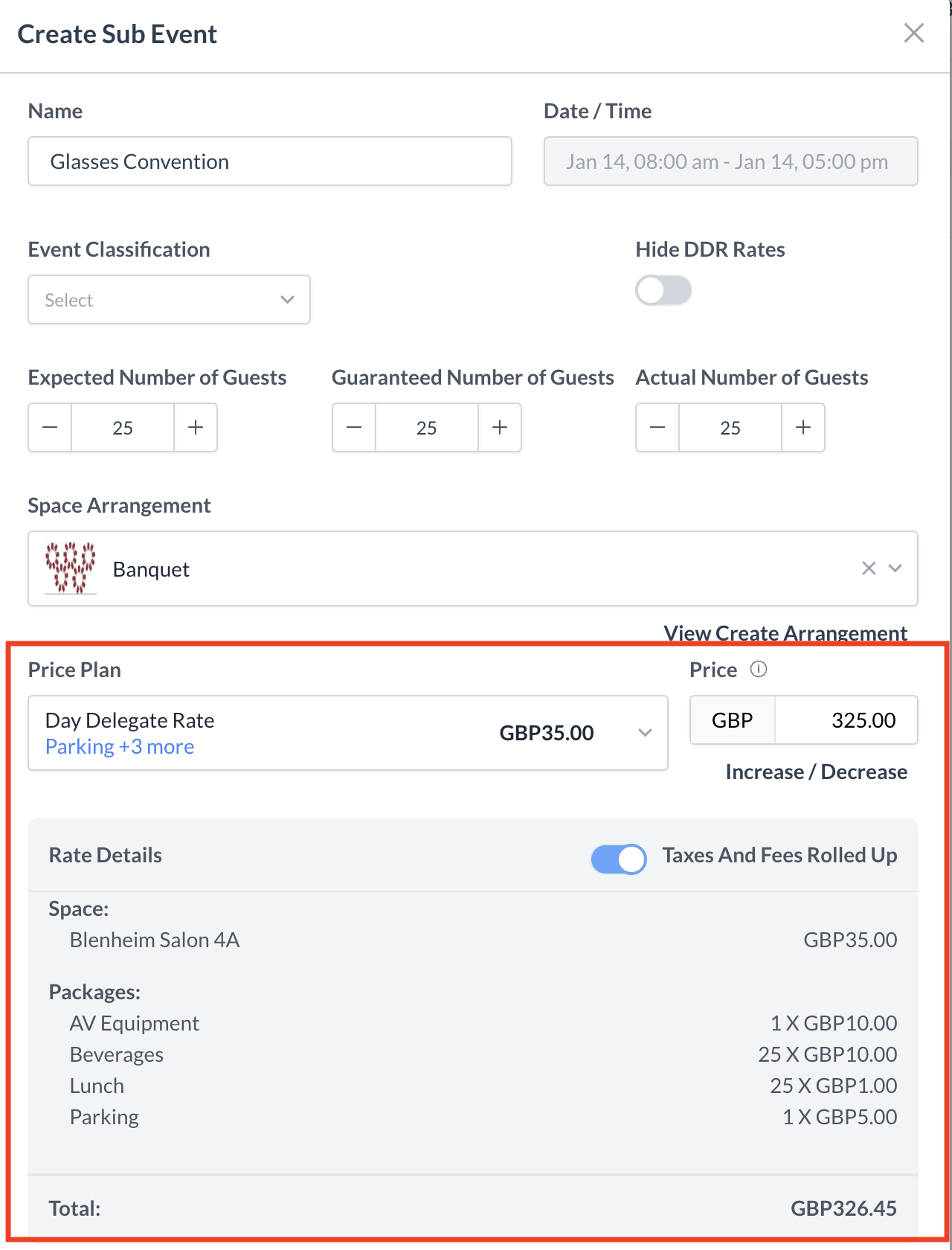Increase Expected Number of Guests
The height and width of the screenshot is (1250, 952).
pos(196,428)
